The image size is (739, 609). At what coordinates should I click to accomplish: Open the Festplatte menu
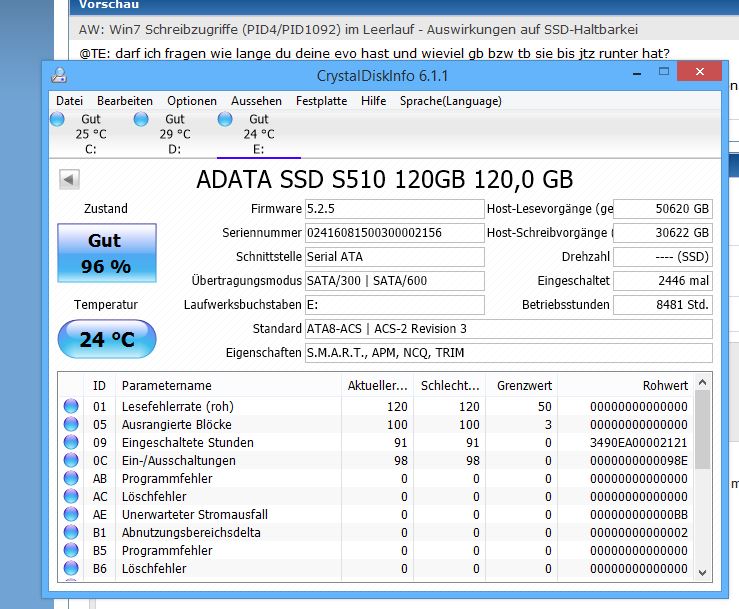tap(321, 101)
